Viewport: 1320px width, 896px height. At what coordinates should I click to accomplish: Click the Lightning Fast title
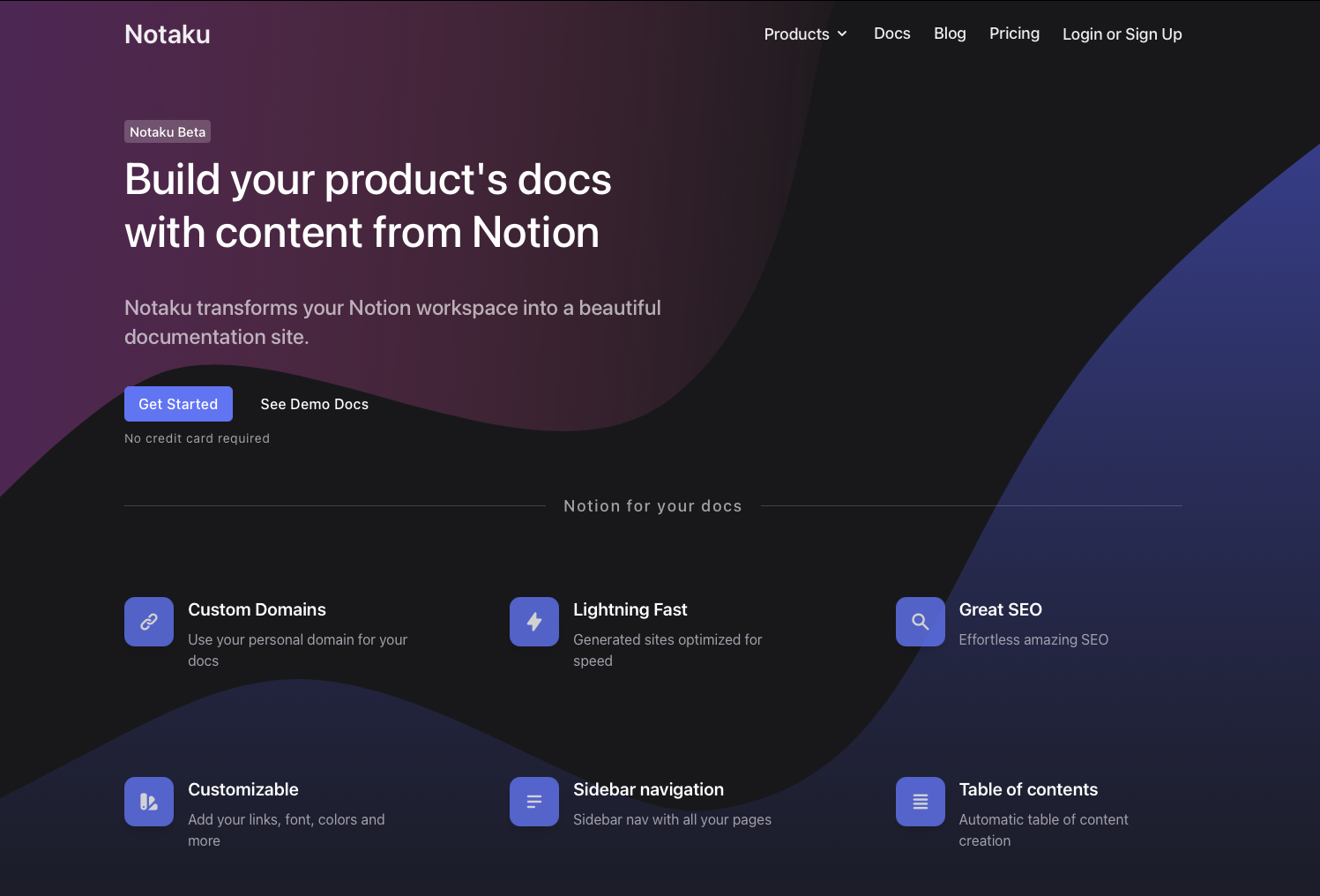coord(630,609)
